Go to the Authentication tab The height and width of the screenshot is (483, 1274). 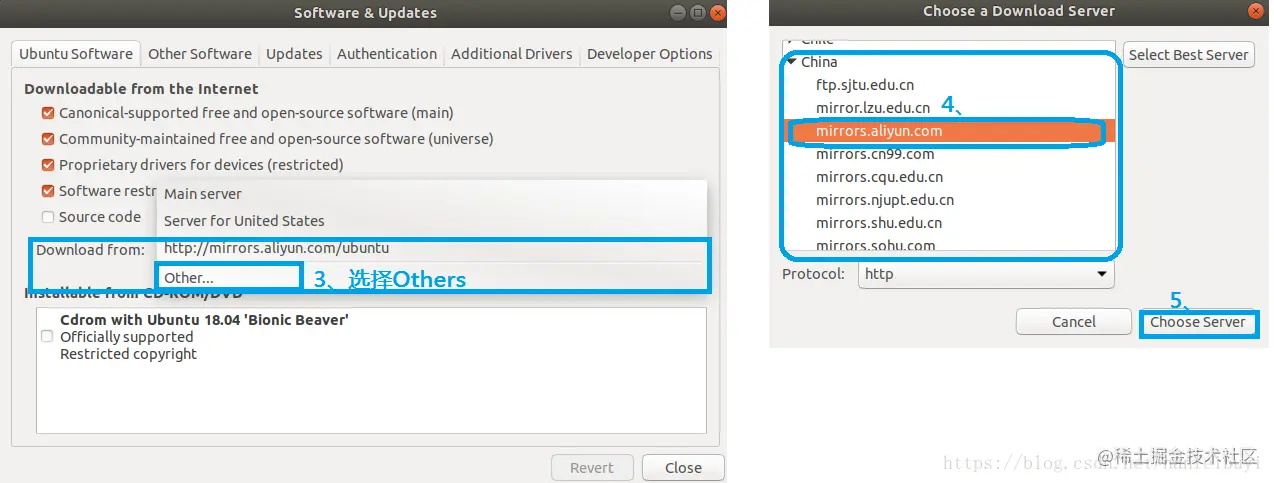coord(387,54)
